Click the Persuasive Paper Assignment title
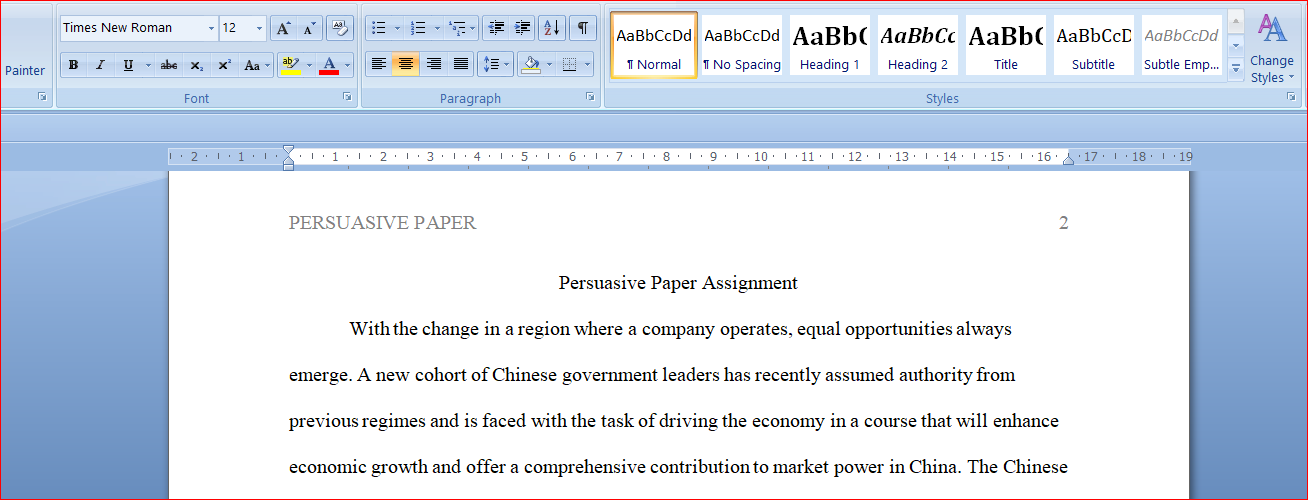1308x500 pixels. [x=678, y=283]
